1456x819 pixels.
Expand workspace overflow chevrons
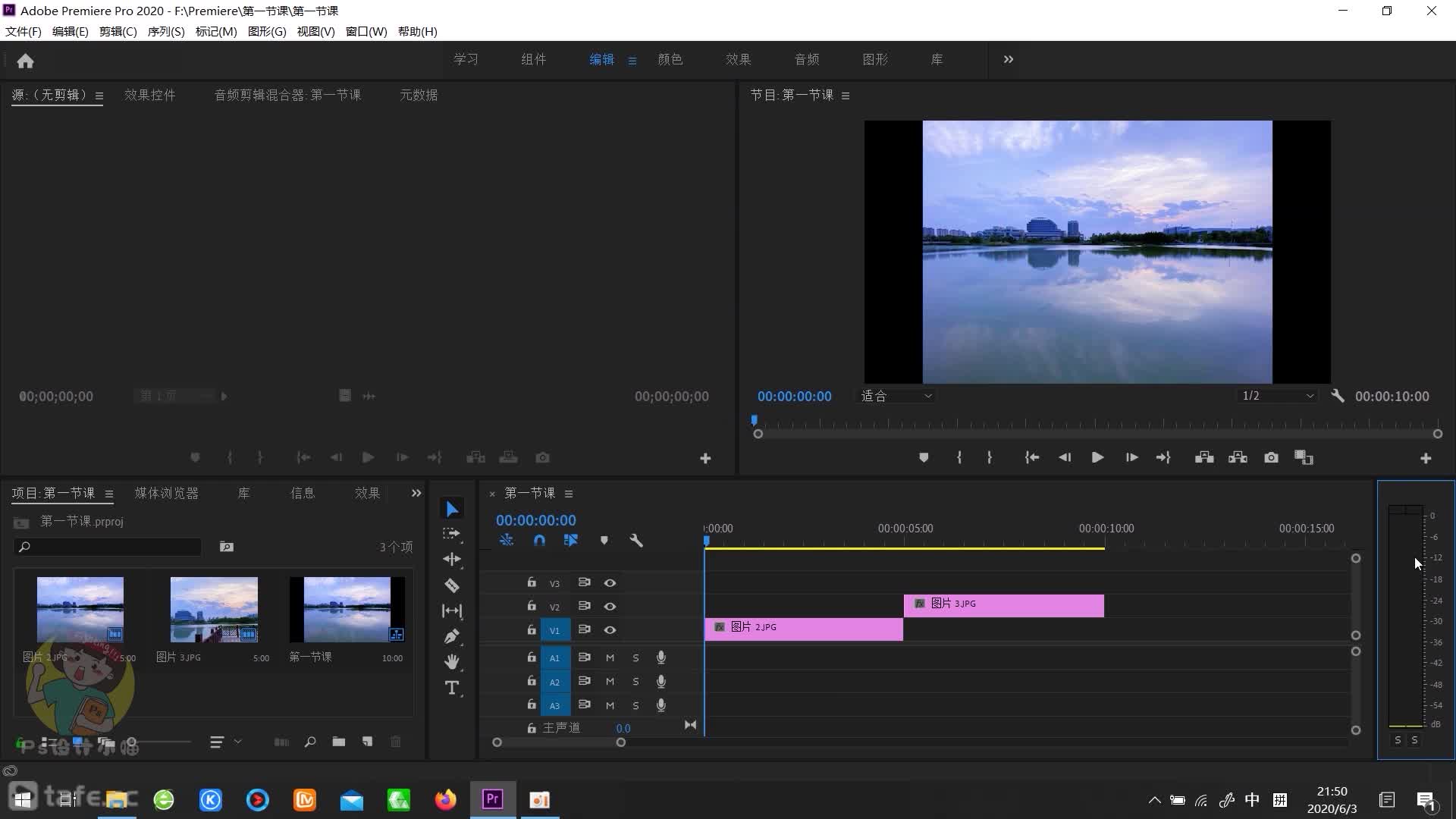click(1008, 59)
